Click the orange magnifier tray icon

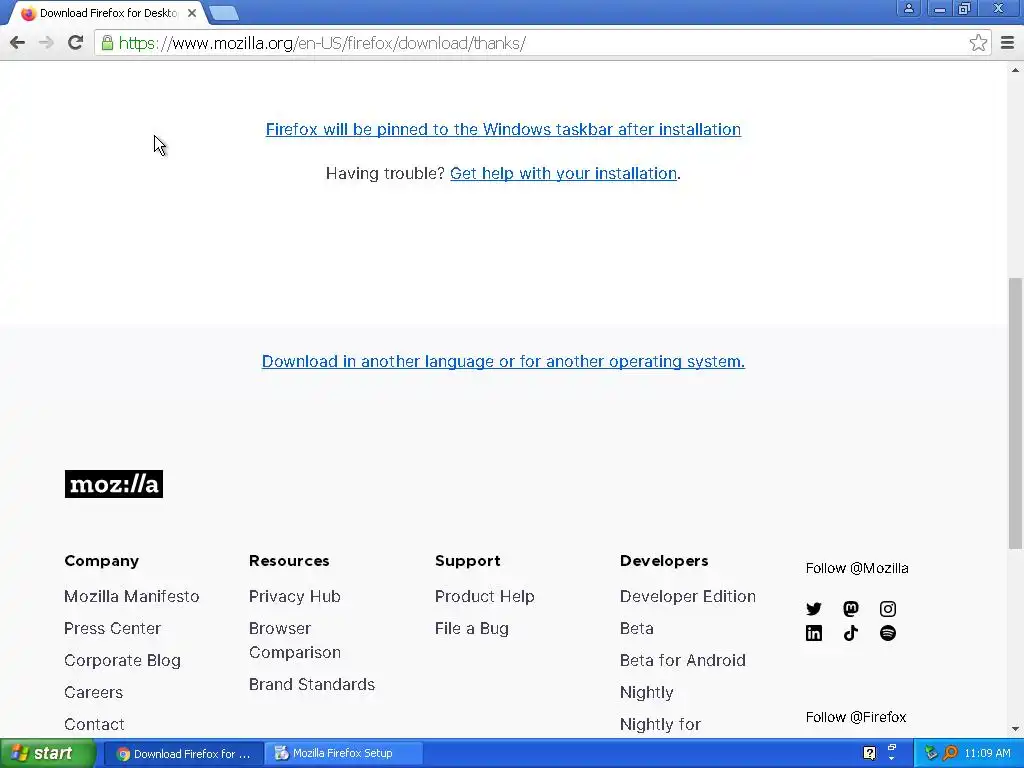point(950,754)
